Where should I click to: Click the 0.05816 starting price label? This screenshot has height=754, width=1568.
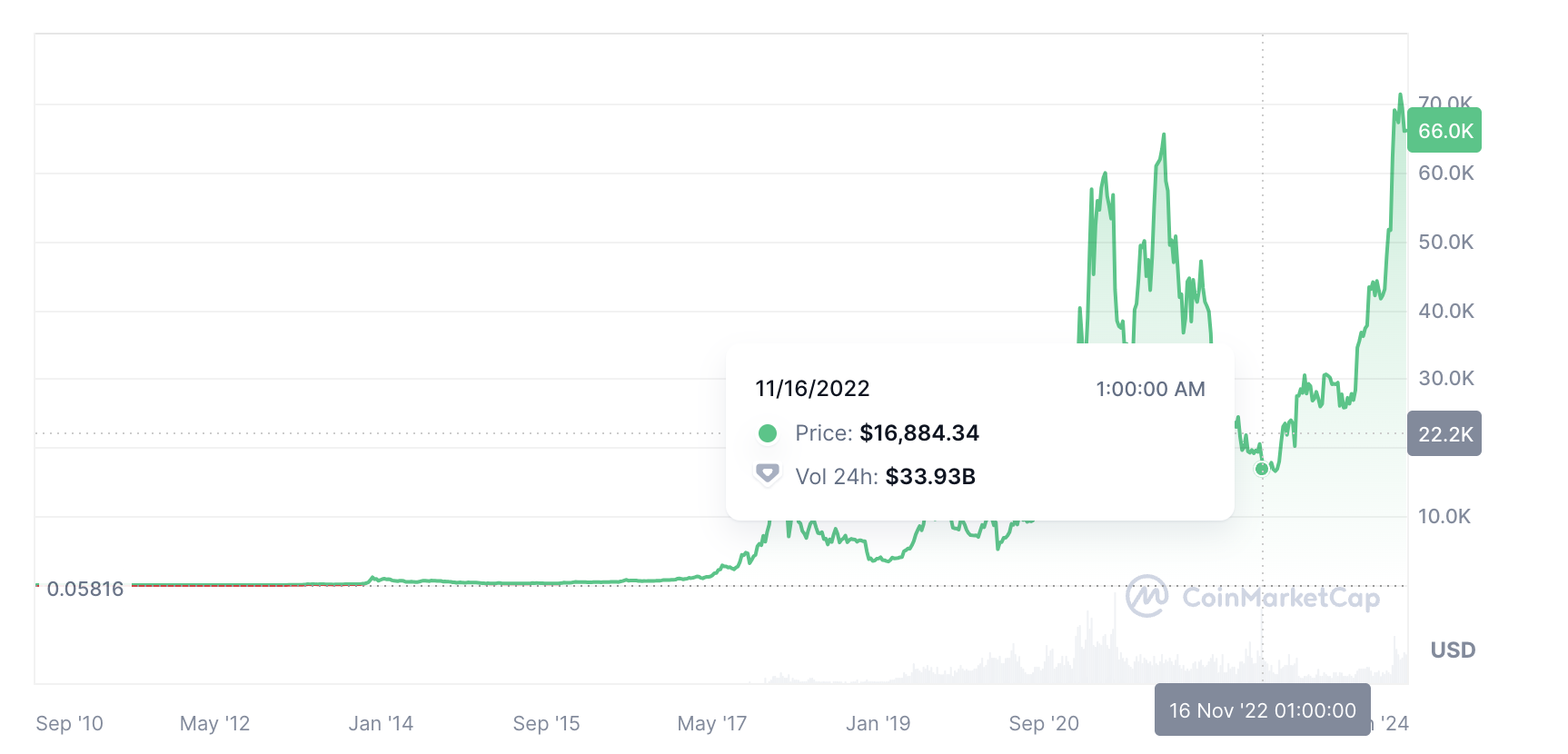84,589
